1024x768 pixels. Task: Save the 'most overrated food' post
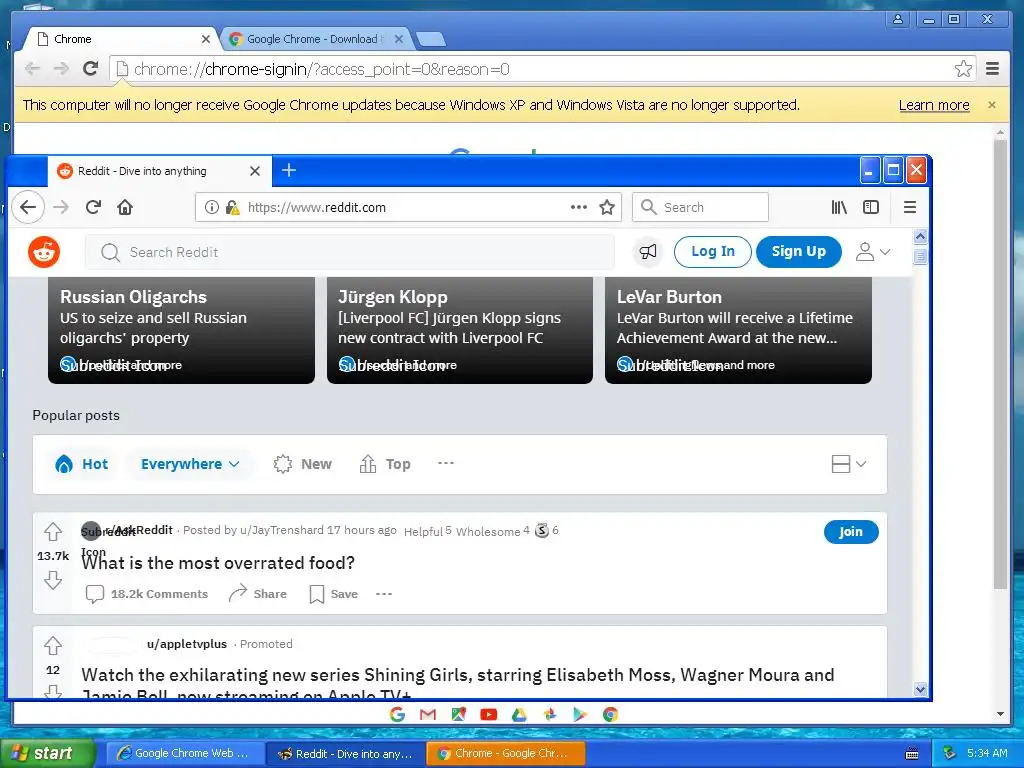[x=334, y=594]
